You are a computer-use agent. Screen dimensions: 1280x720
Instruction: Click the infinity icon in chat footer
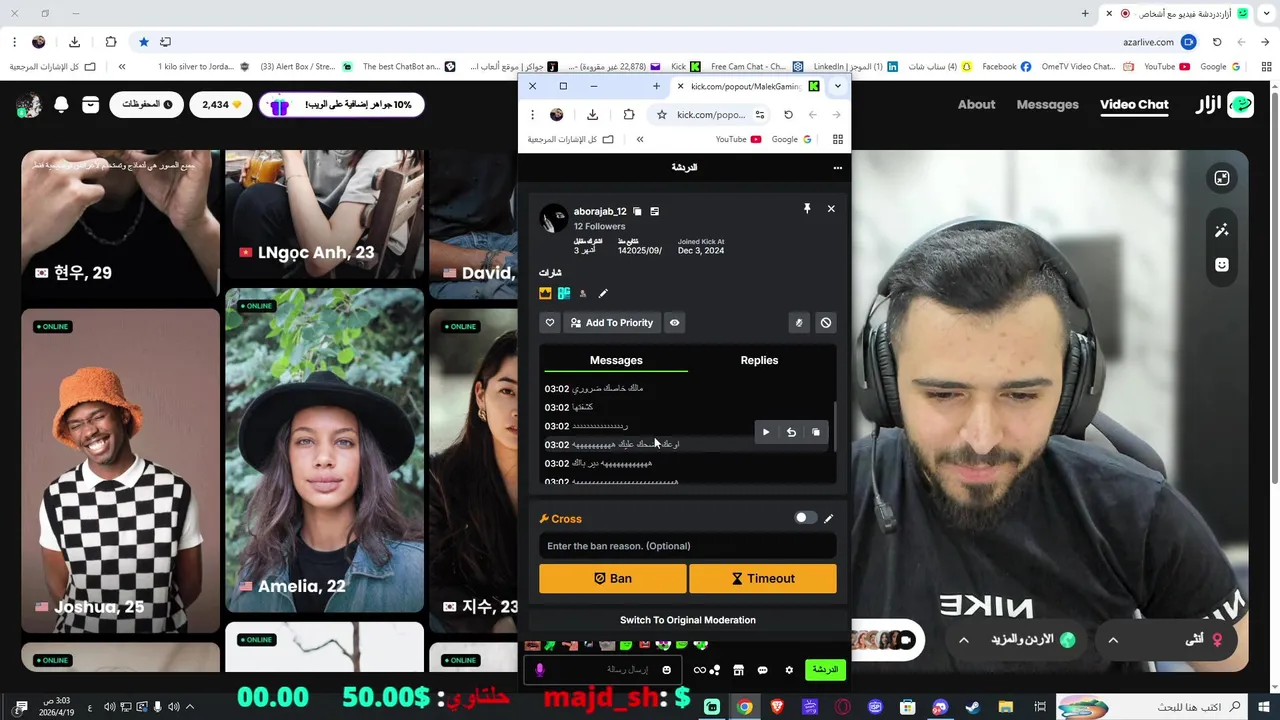[x=700, y=670]
